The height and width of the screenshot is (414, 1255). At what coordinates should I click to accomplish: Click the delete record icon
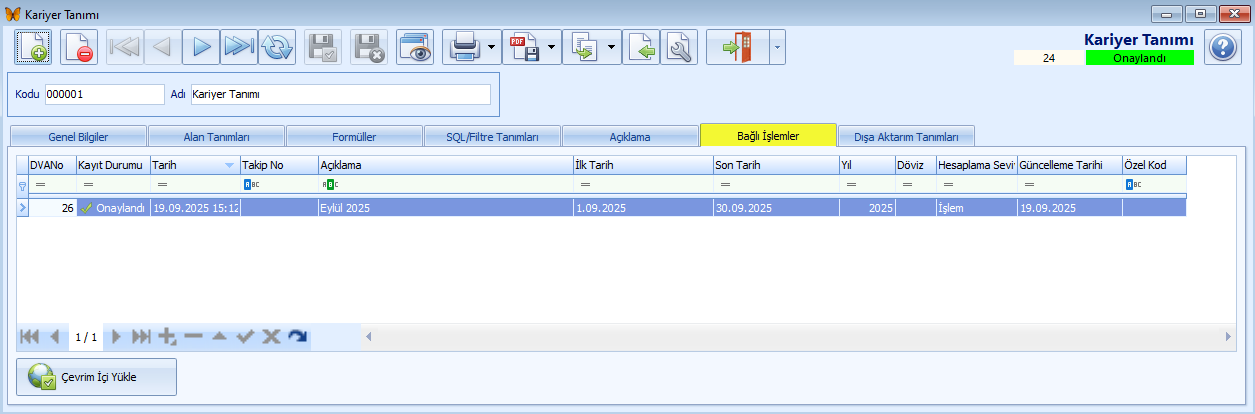79,47
